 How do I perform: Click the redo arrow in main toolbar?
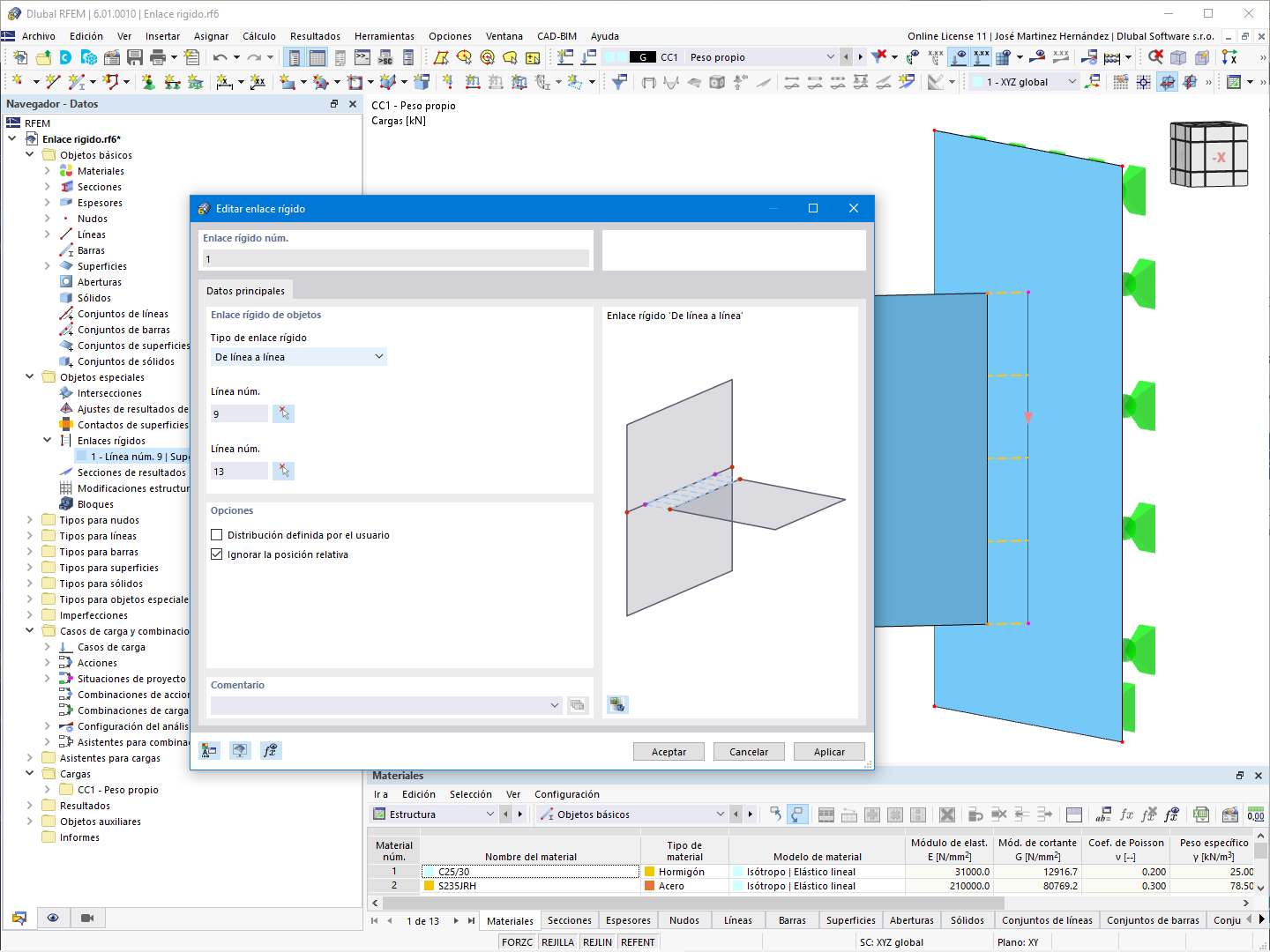click(x=254, y=57)
